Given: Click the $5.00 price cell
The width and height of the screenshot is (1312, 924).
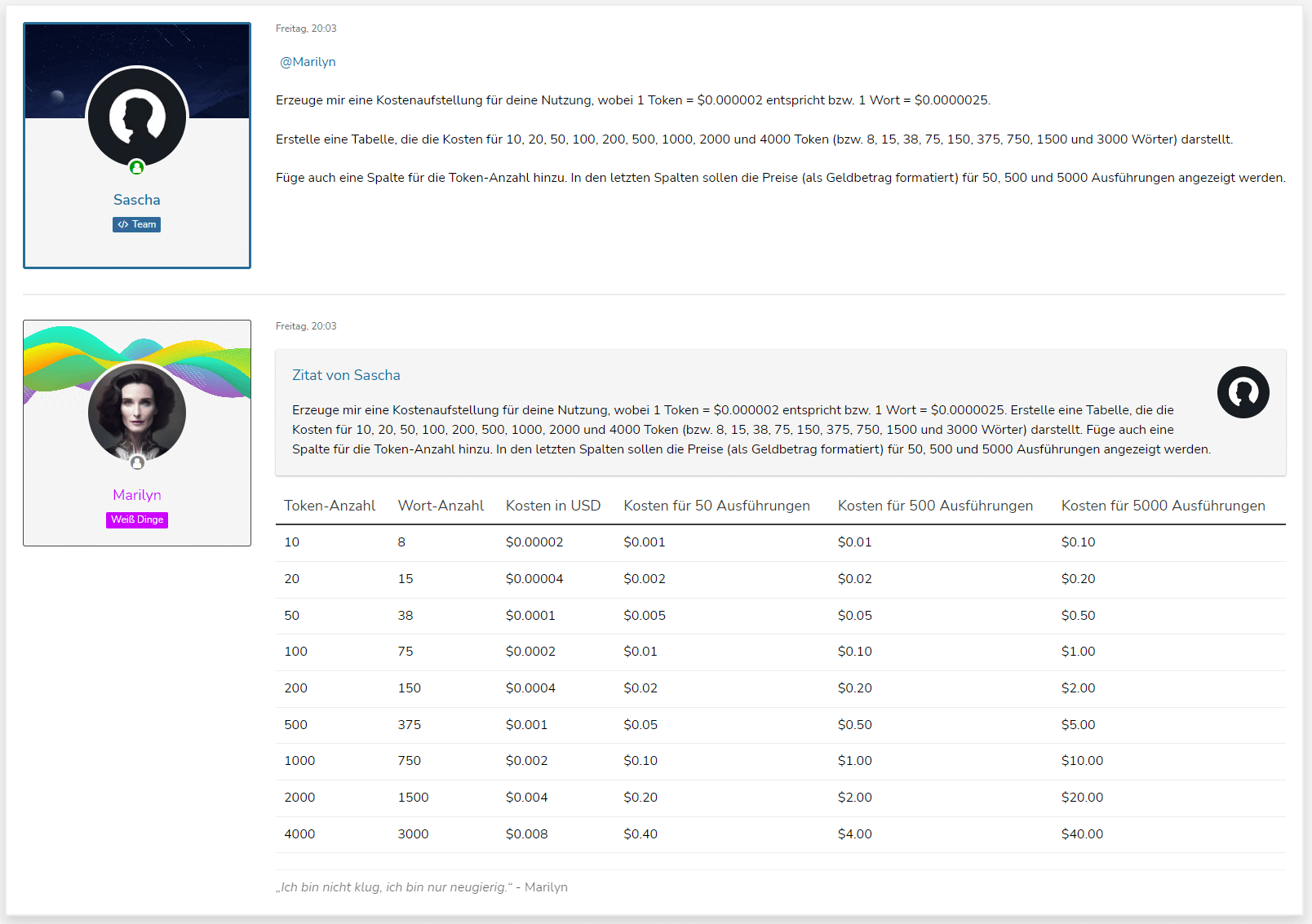Looking at the screenshot, I should (x=1078, y=725).
